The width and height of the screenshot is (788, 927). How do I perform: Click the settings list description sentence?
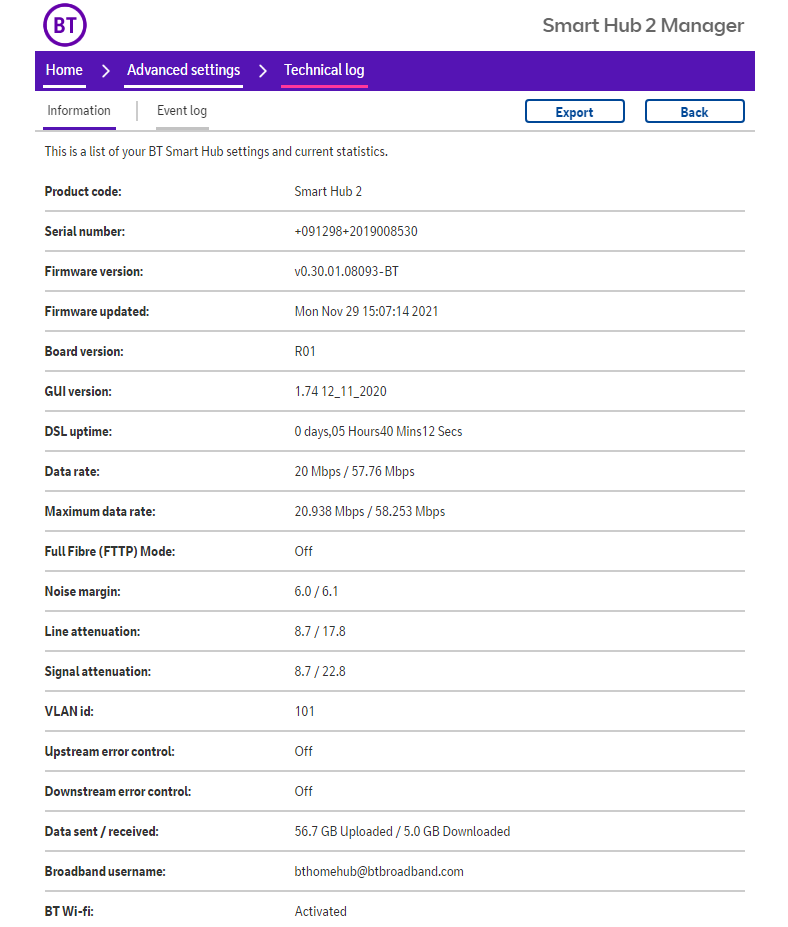click(x=216, y=151)
